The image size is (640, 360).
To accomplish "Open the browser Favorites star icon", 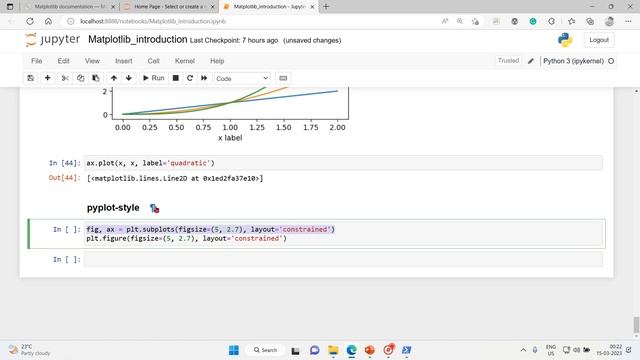I will 571,21.
